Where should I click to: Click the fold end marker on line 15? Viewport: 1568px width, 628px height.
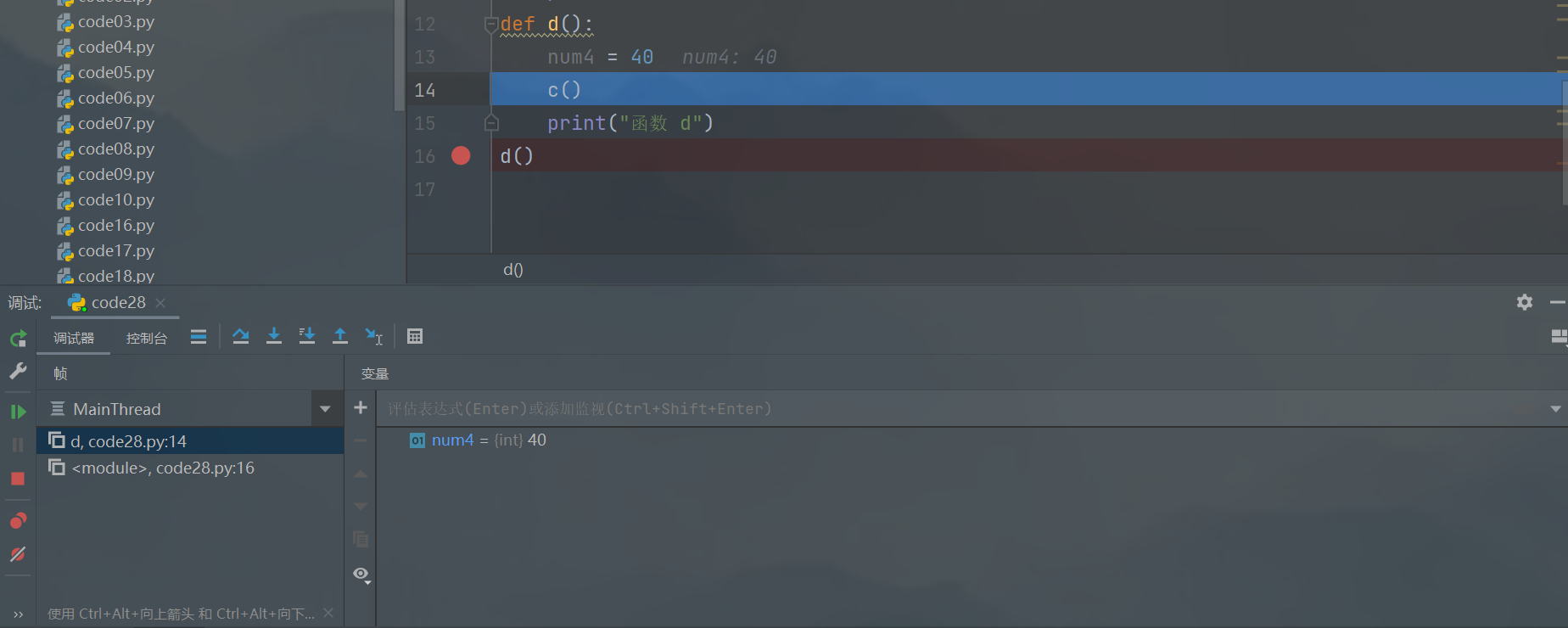[x=491, y=123]
